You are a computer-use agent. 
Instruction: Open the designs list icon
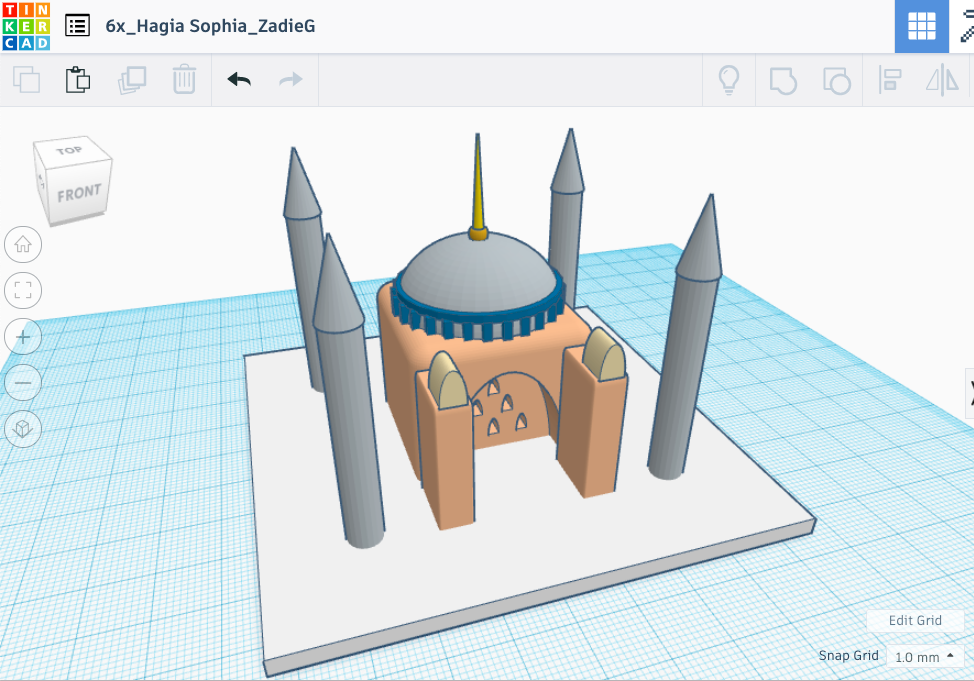pos(77,26)
